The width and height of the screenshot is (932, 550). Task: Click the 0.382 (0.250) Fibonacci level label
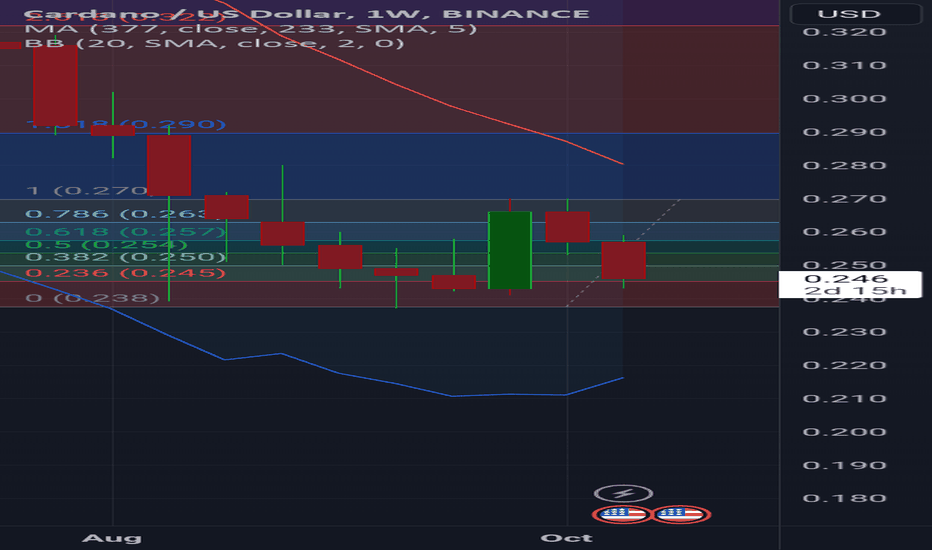126,257
